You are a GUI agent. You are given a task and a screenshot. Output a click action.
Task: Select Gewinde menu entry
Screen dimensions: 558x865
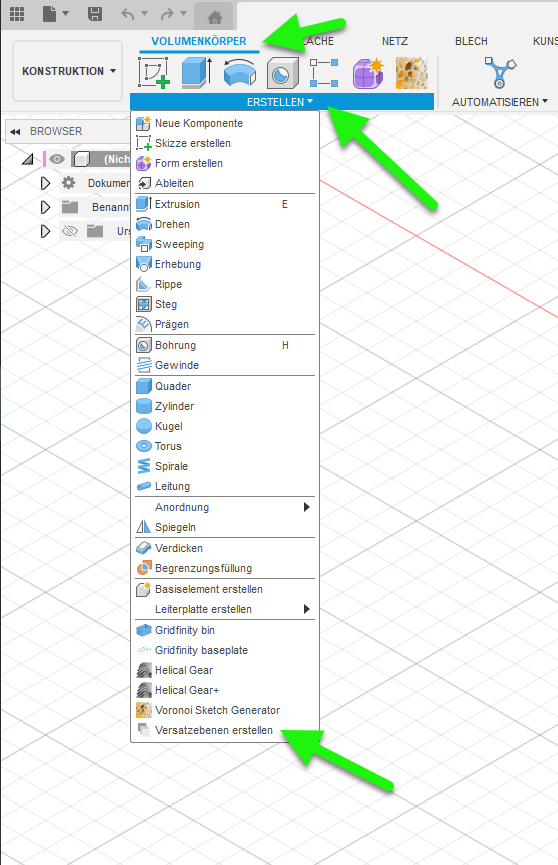point(225,365)
